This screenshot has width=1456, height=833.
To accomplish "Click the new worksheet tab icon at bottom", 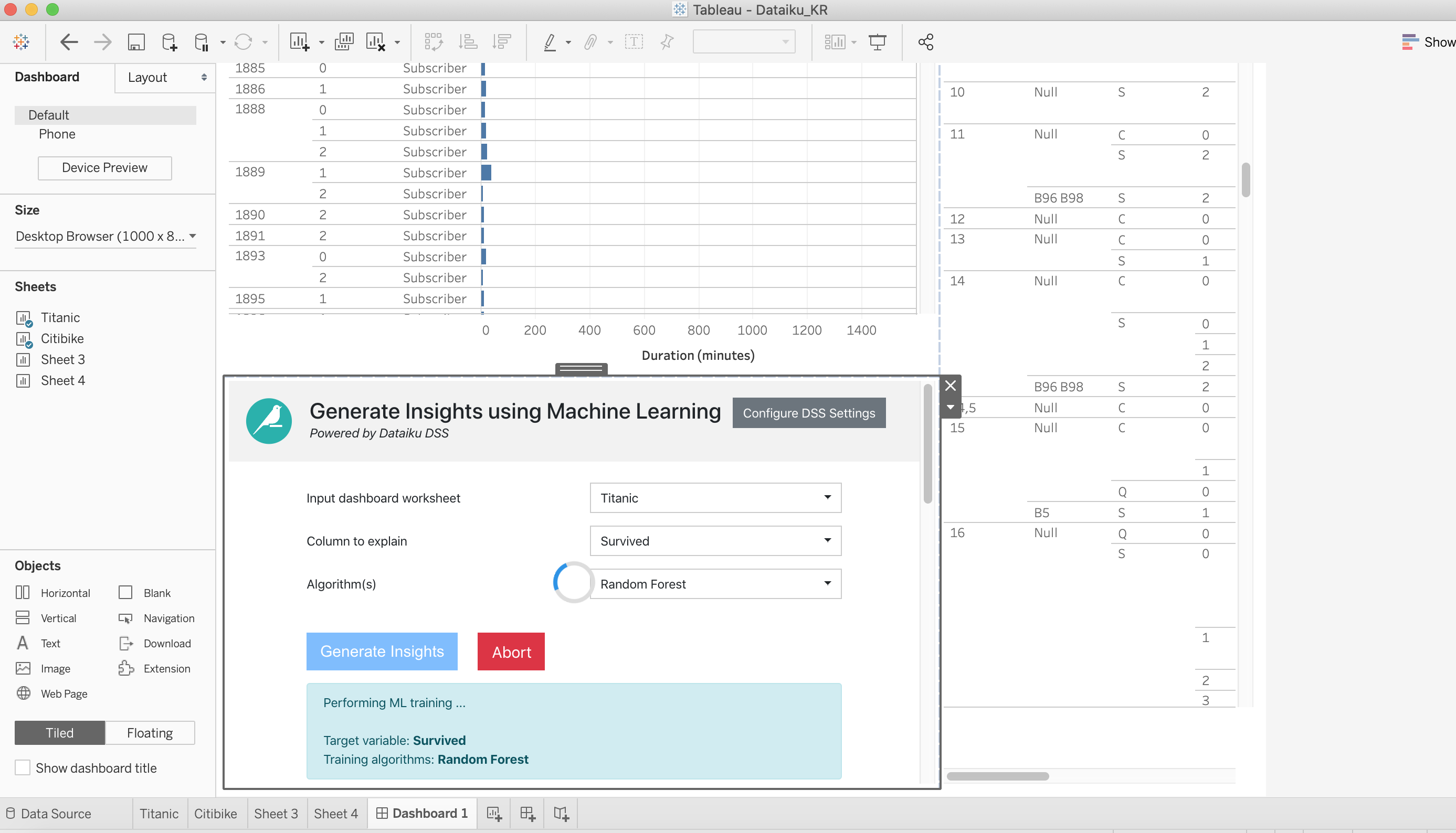I will [494, 814].
